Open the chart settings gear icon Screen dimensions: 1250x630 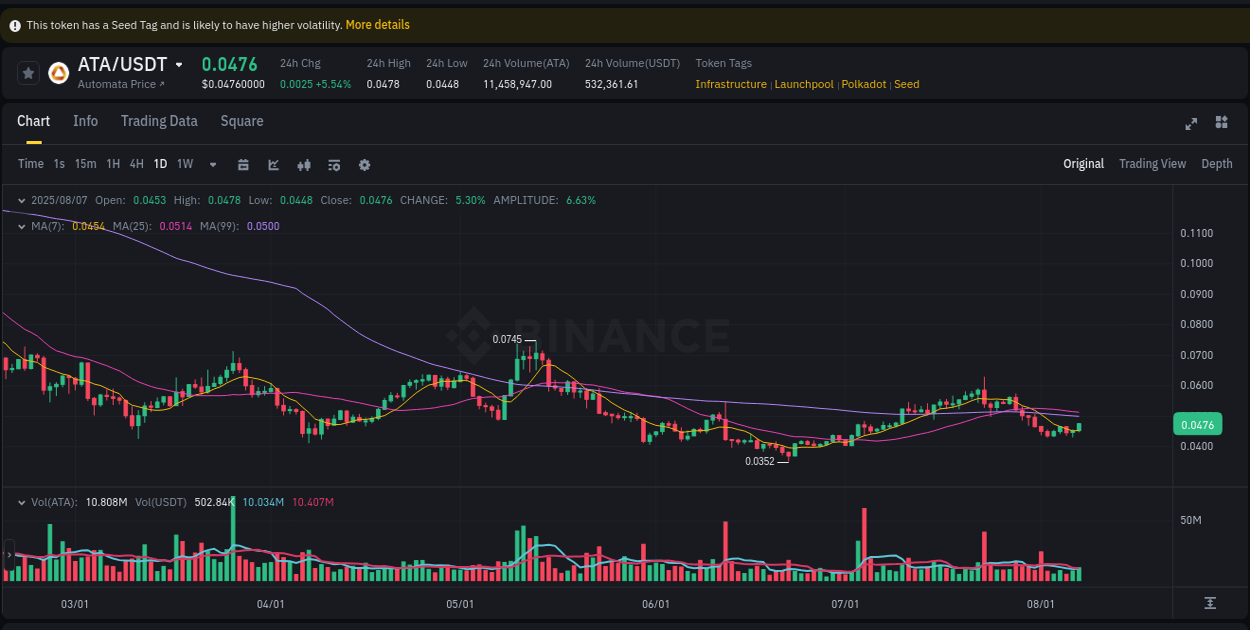click(364, 164)
